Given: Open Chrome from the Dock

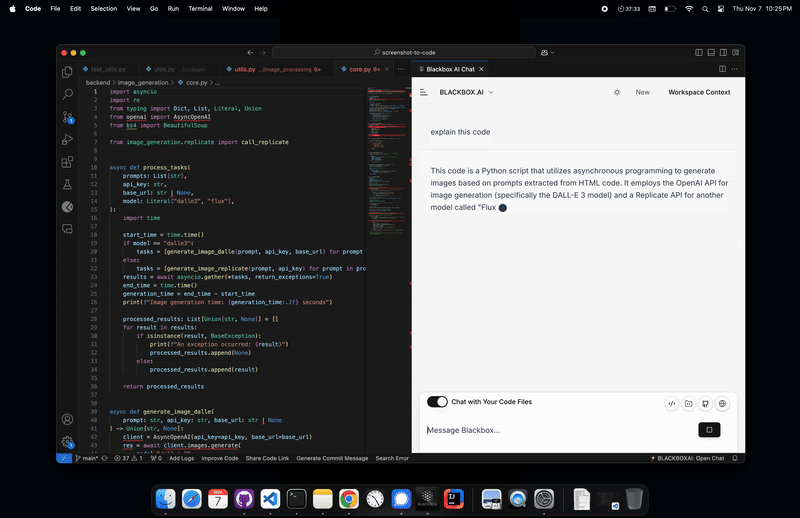Looking at the screenshot, I should pyautogui.click(x=349, y=499).
